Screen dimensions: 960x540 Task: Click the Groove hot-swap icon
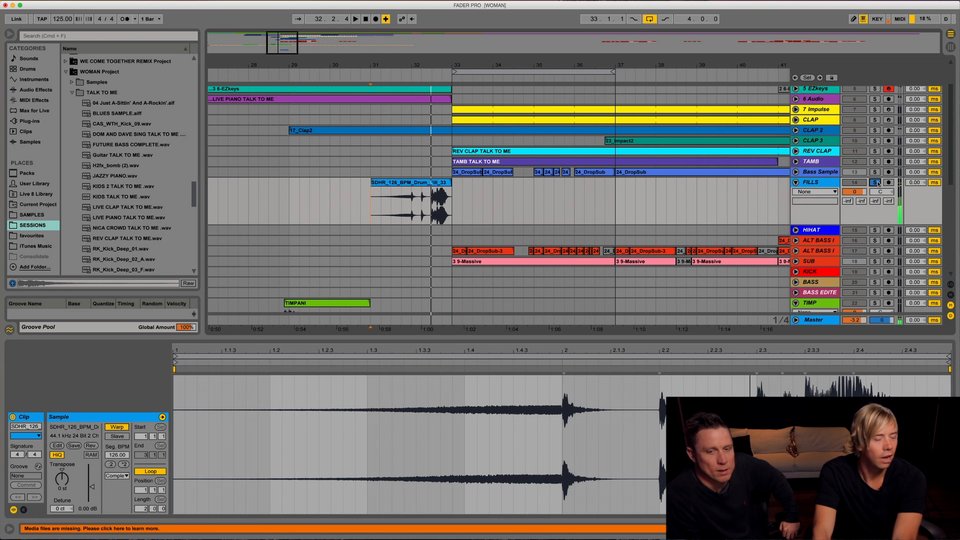pos(38,467)
